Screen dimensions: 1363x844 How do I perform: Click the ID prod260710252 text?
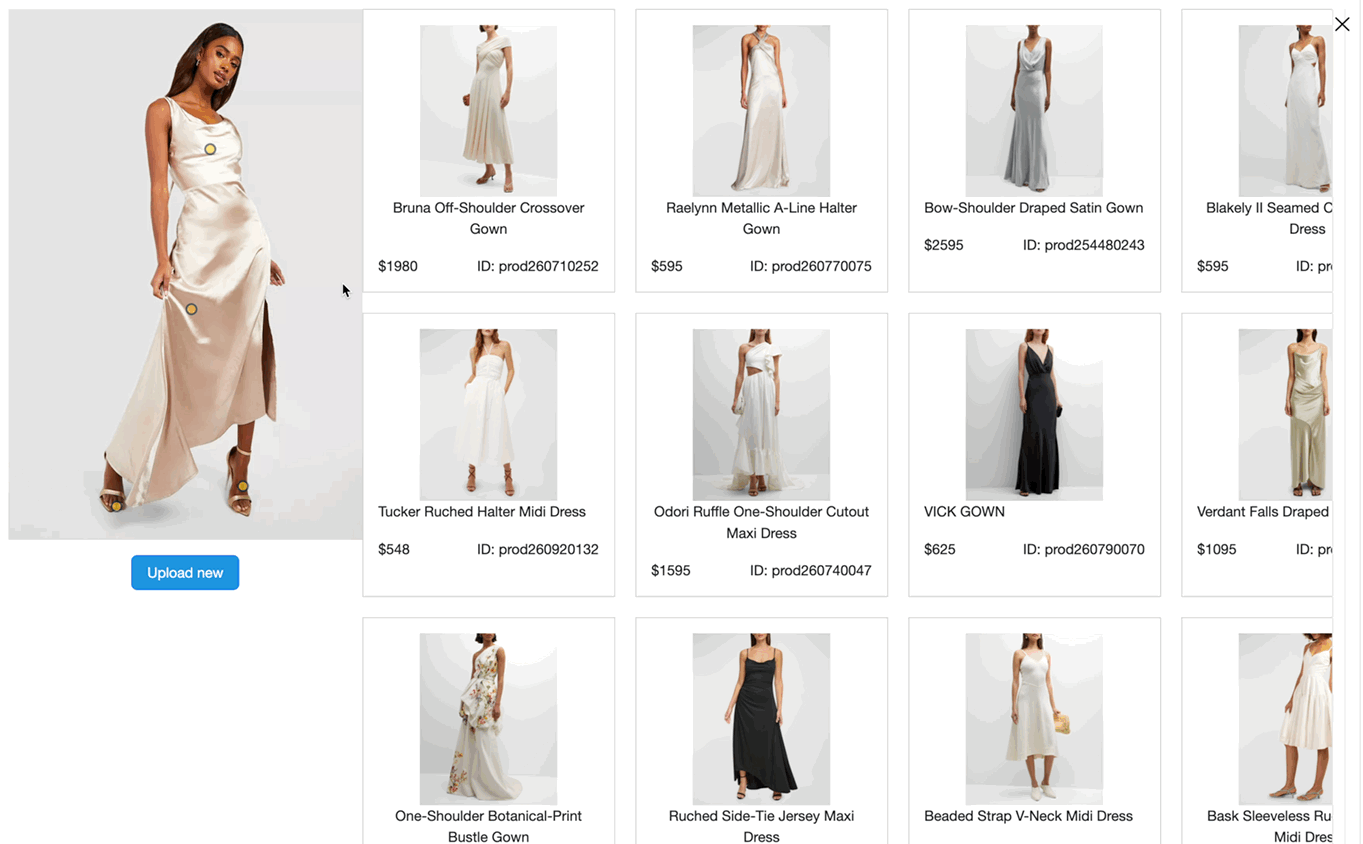pos(538,266)
